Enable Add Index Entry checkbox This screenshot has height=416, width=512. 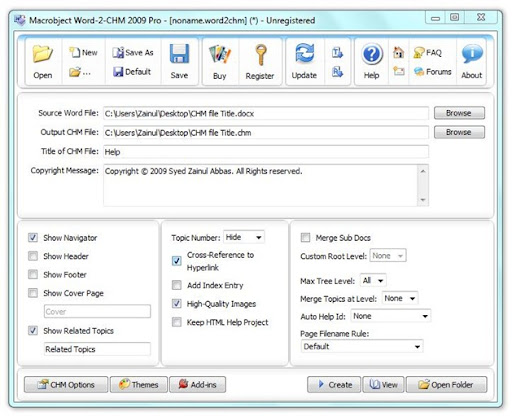point(177,285)
